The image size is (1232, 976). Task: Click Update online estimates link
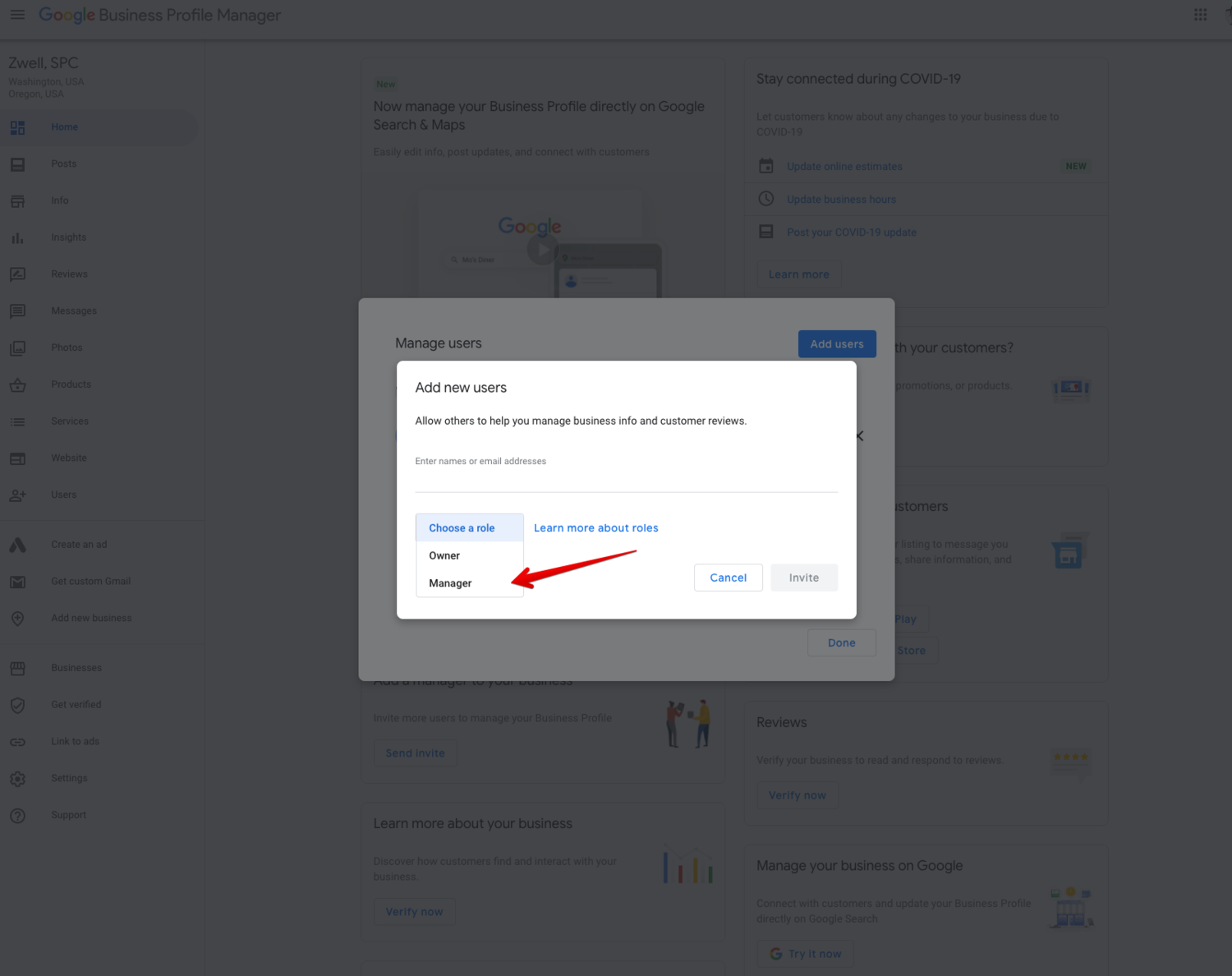pos(844,167)
